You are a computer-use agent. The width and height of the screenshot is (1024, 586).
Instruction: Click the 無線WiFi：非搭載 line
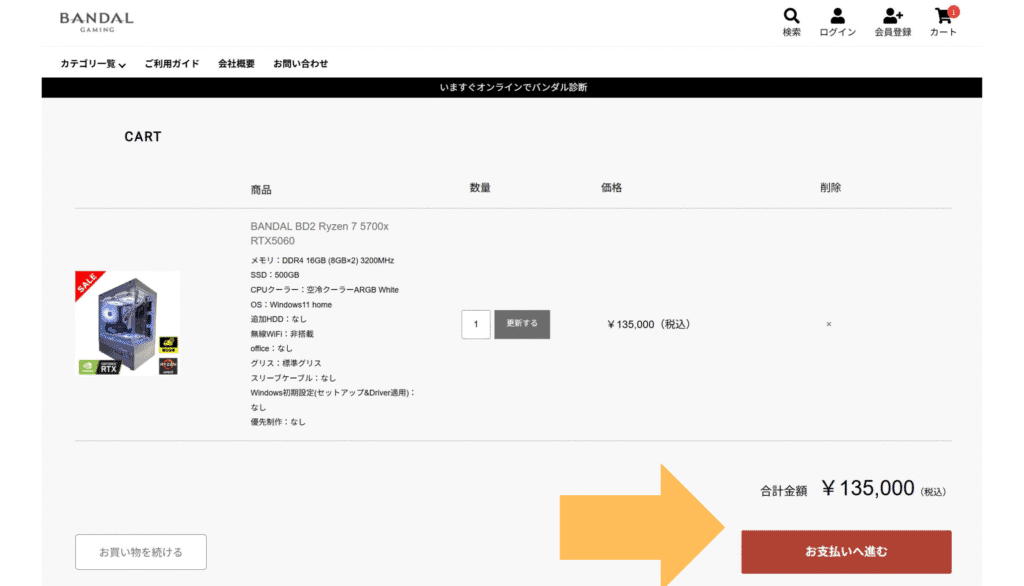coord(282,334)
